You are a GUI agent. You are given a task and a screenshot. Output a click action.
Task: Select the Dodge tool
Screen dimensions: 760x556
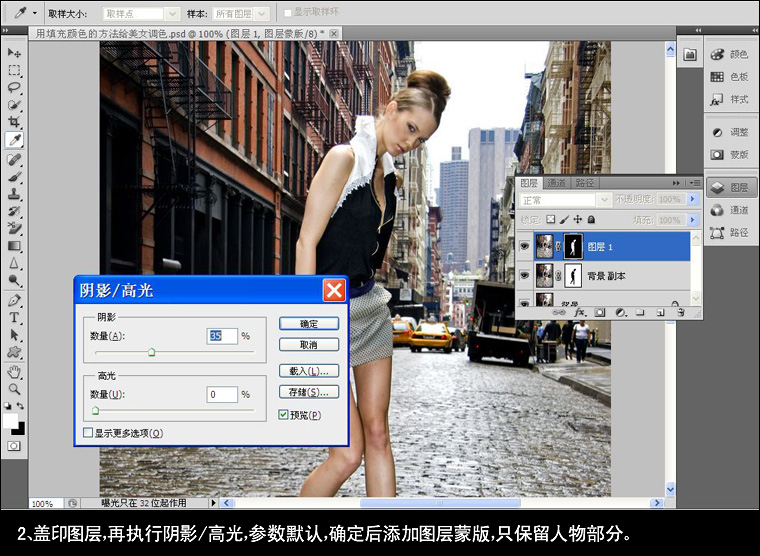14,281
